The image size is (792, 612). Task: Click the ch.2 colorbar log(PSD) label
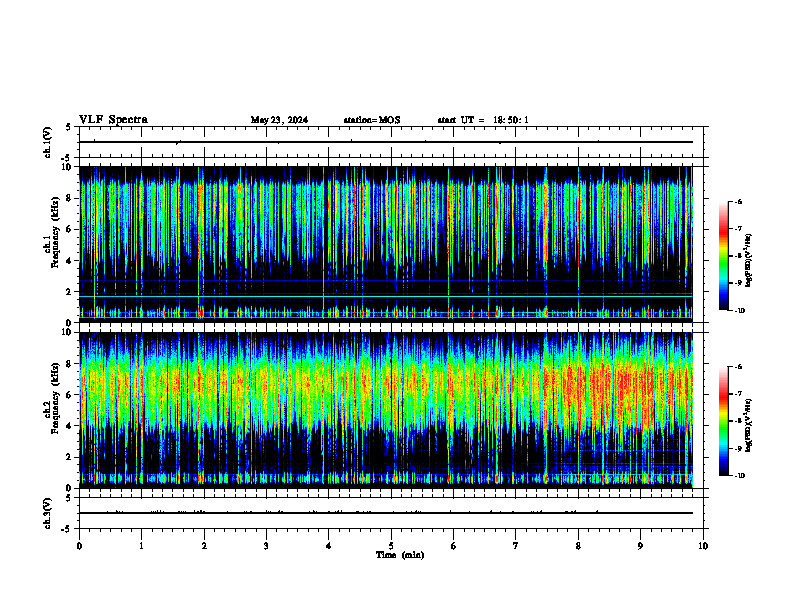[749, 425]
